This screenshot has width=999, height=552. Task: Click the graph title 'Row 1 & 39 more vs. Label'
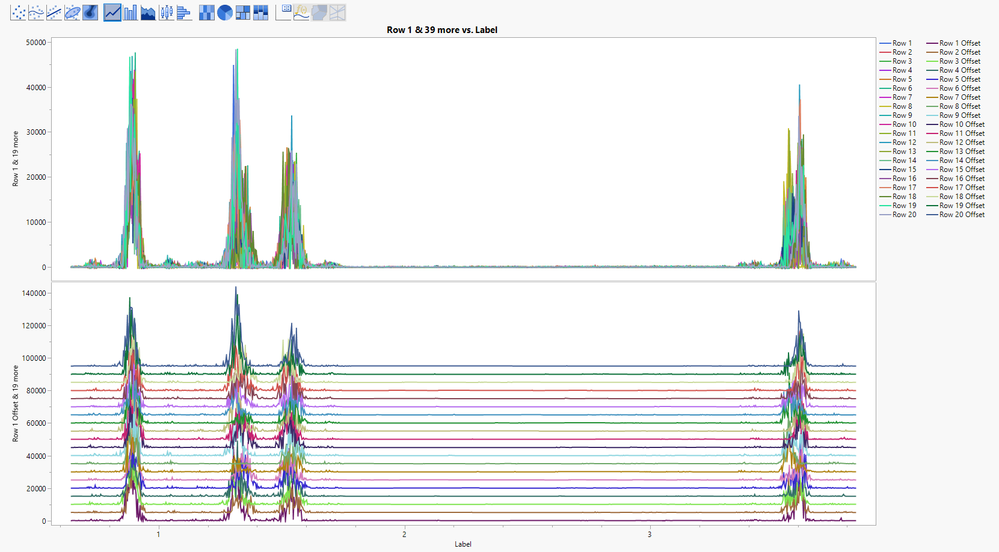coord(442,30)
